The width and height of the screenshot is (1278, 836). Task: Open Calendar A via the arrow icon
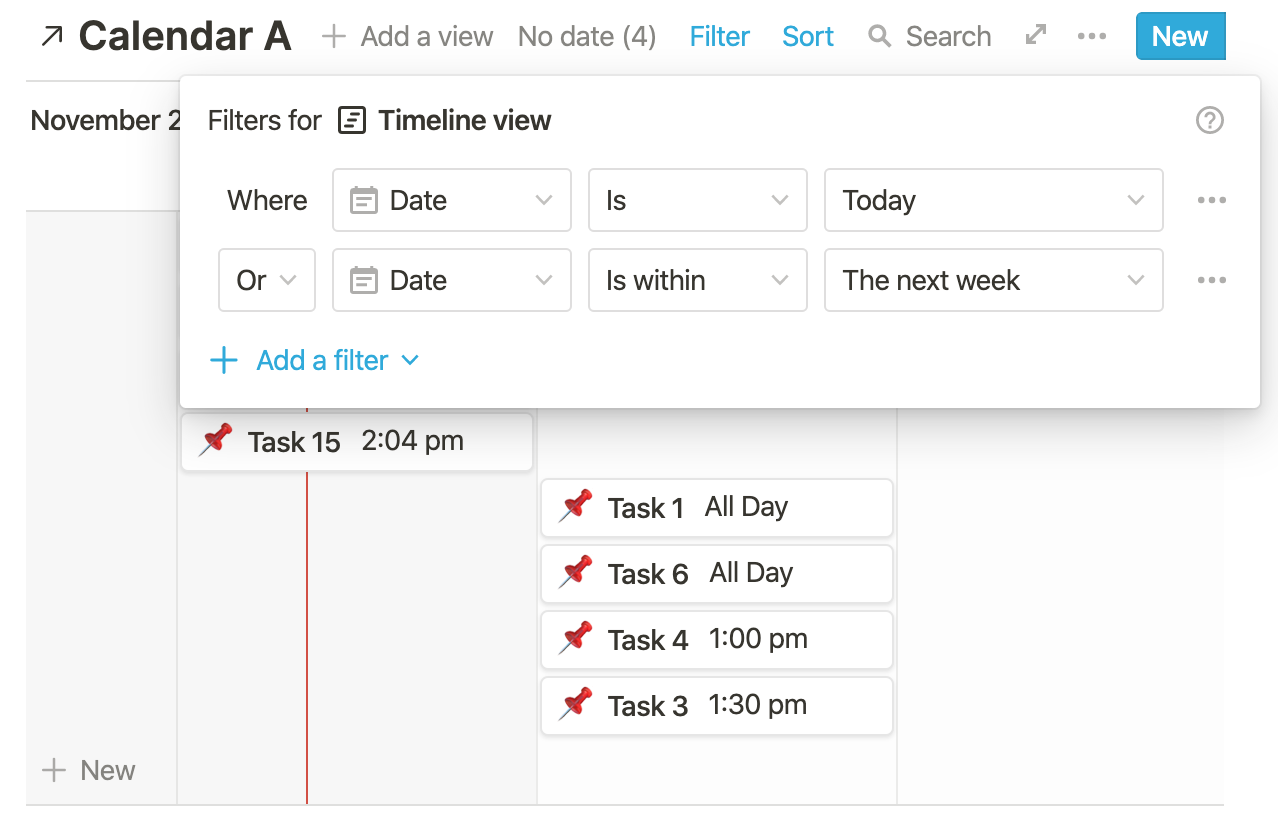tap(51, 37)
